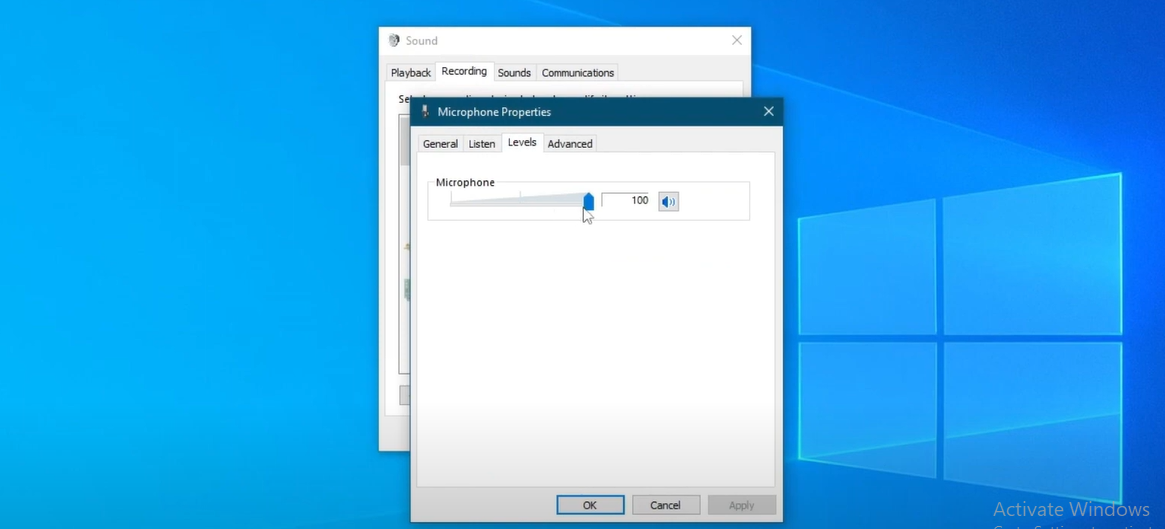
Task: Click the microphone level value field showing 100
Action: point(626,201)
